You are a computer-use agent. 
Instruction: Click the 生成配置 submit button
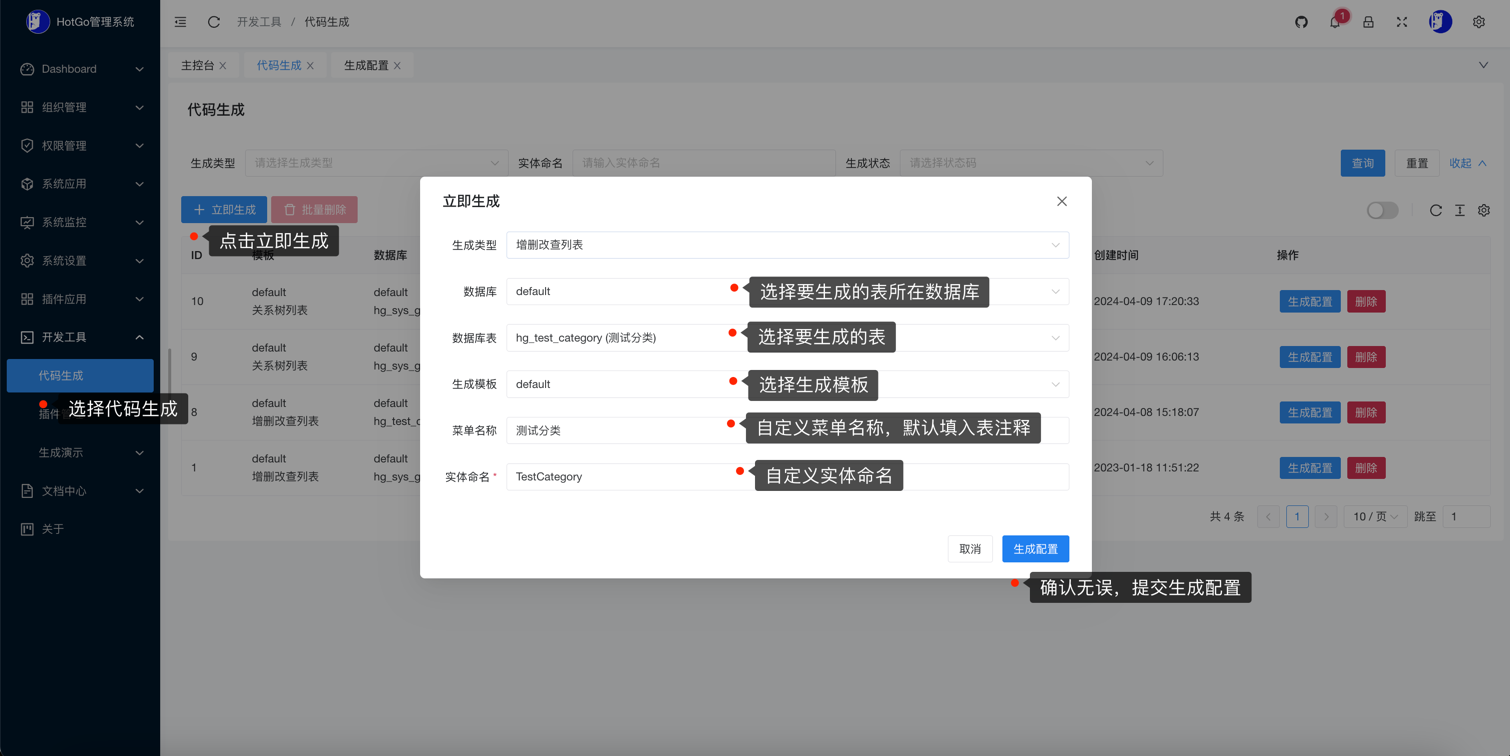(x=1035, y=549)
